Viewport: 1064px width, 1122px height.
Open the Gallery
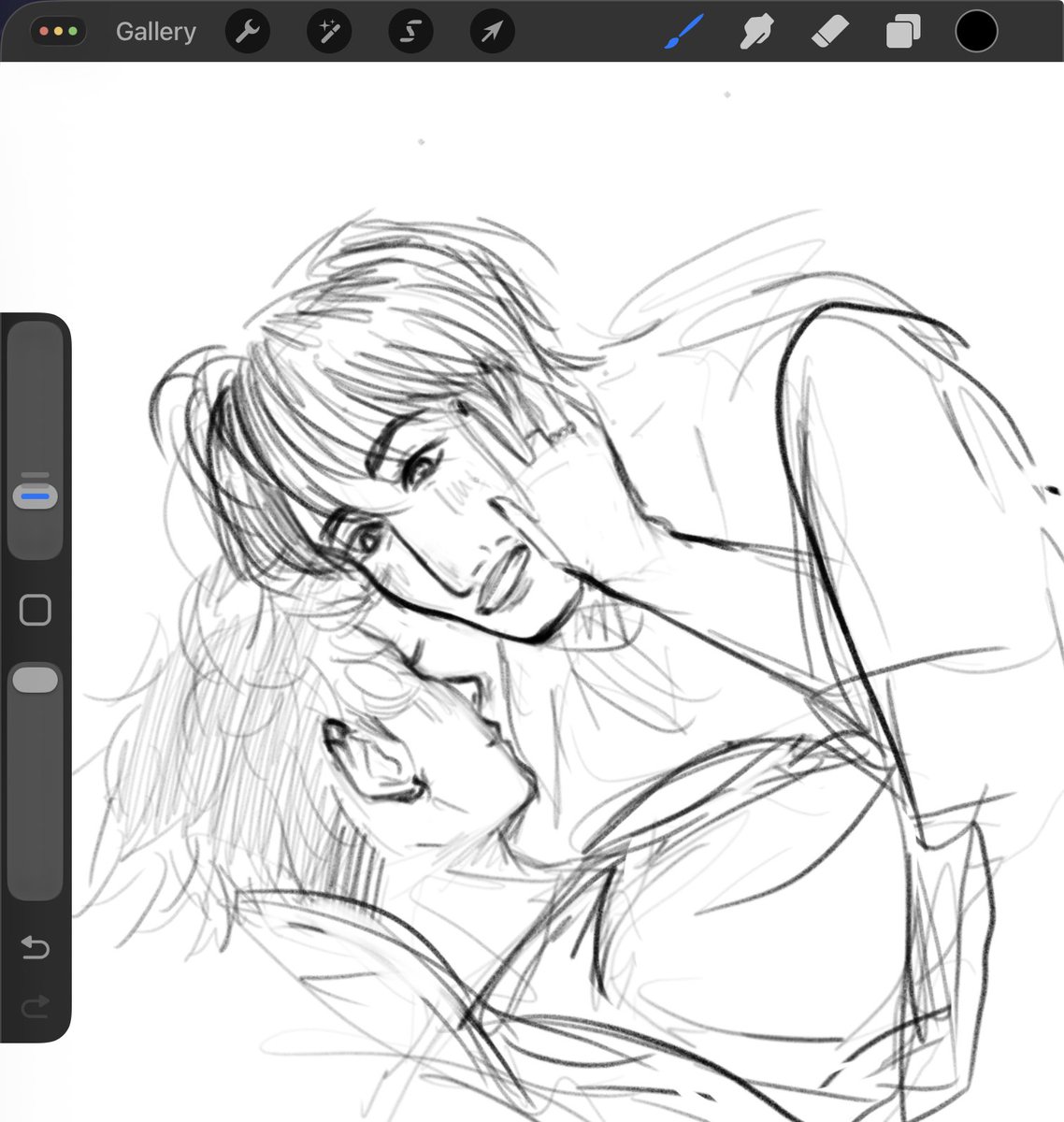pyautogui.click(x=155, y=32)
